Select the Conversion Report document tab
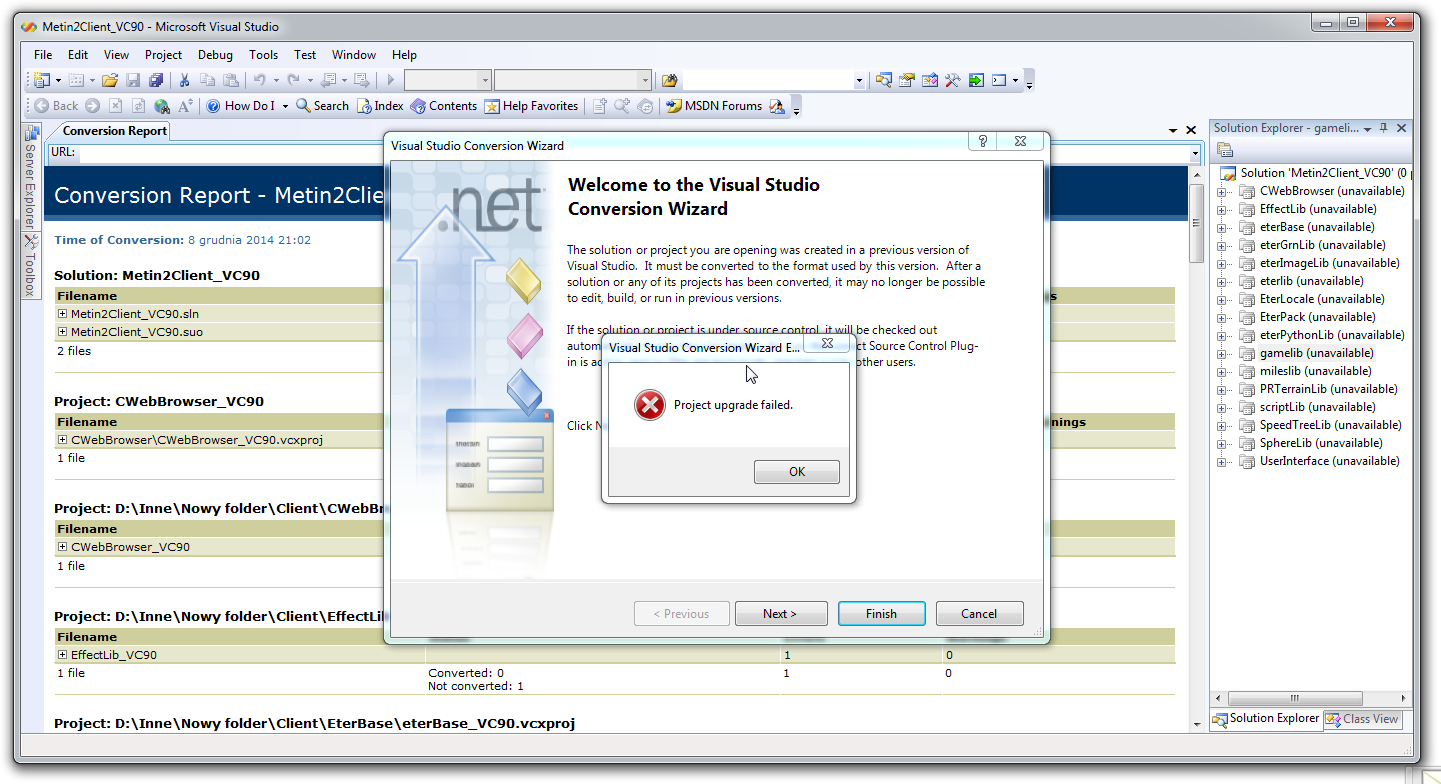 pos(114,131)
